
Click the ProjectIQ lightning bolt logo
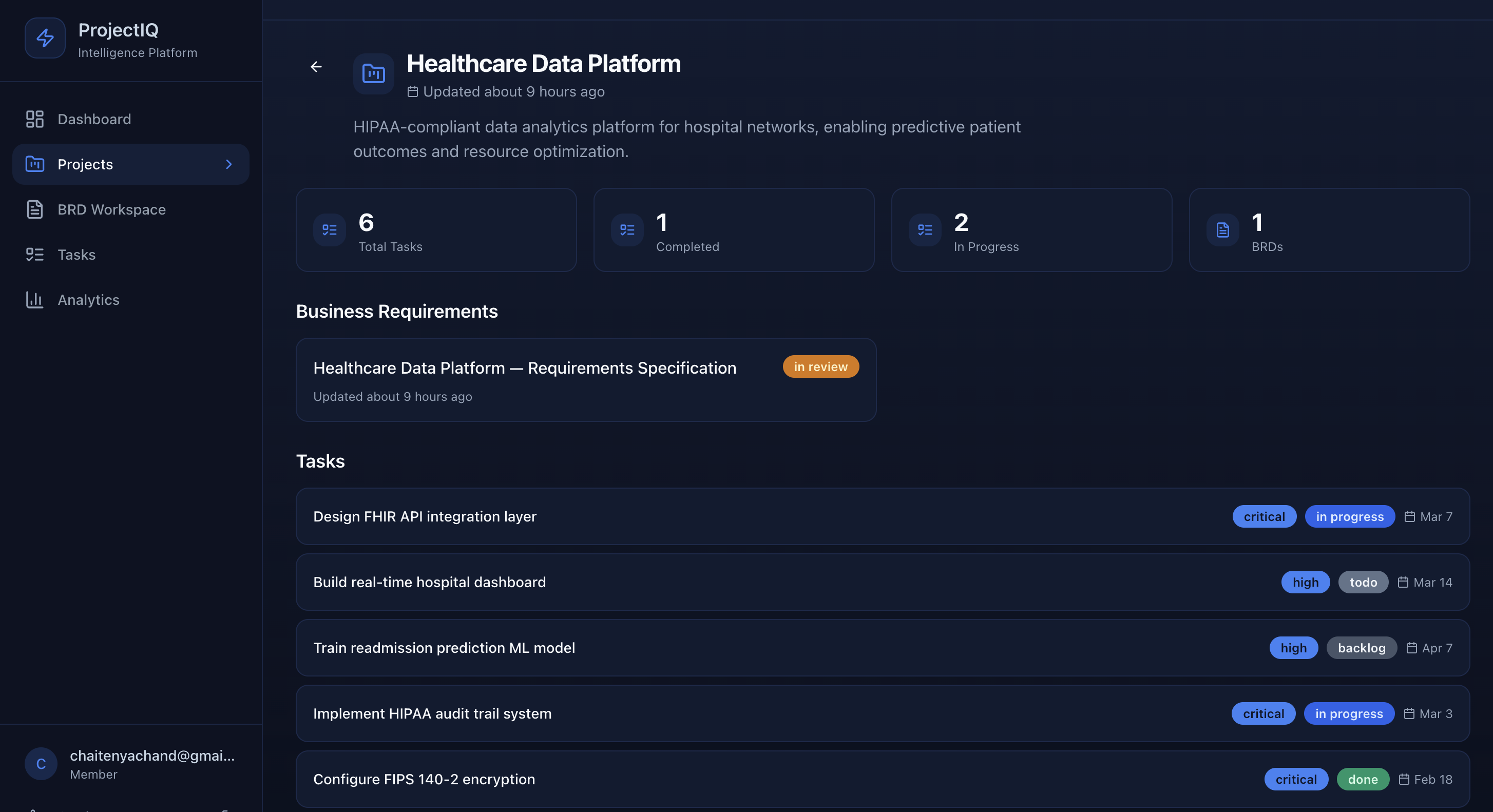coord(45,38)
